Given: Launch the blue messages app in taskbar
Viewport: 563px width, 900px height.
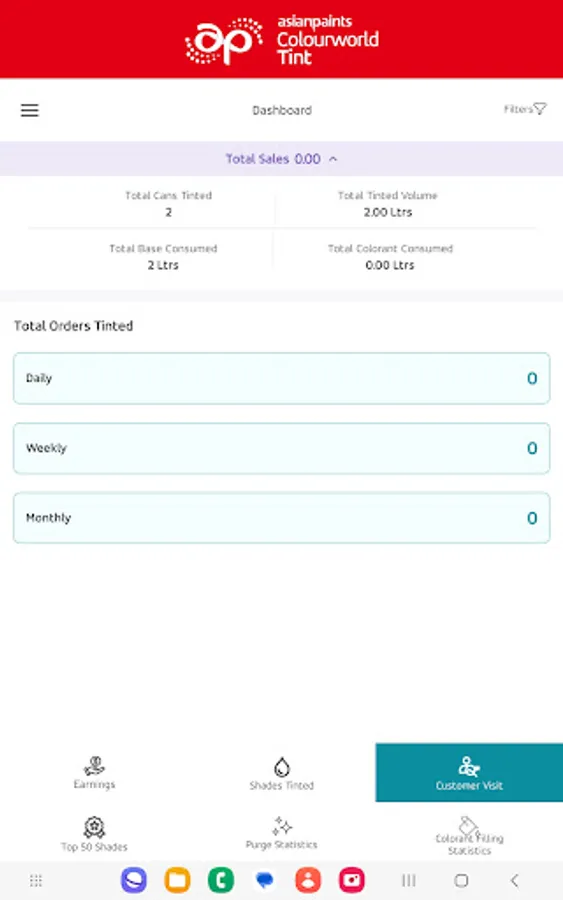Looking at the screenshot, I should click(265, 880).
